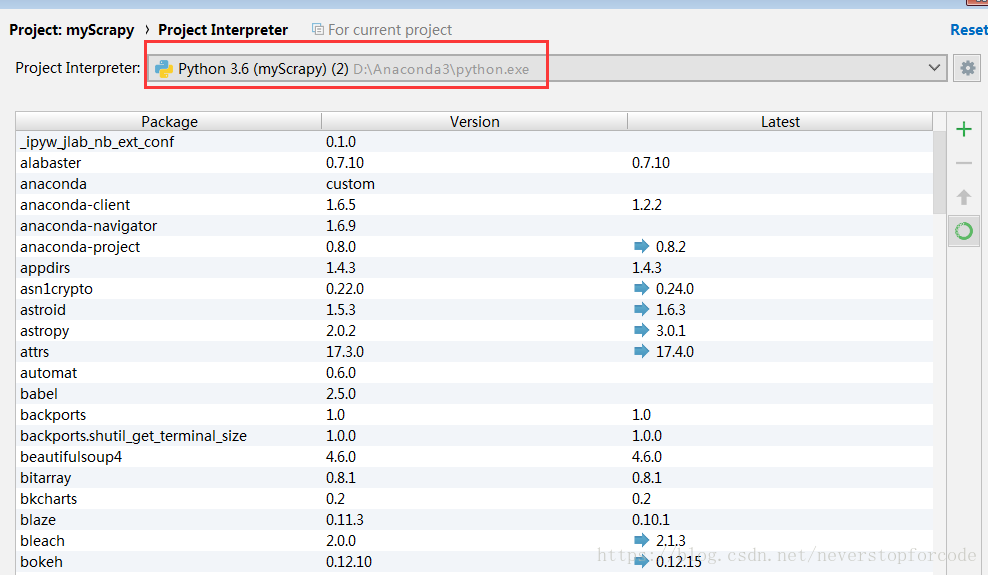Click the version value custom for anaconda
Image resolution: width=988 pixels, height=575 pixels.
point(350,184)
